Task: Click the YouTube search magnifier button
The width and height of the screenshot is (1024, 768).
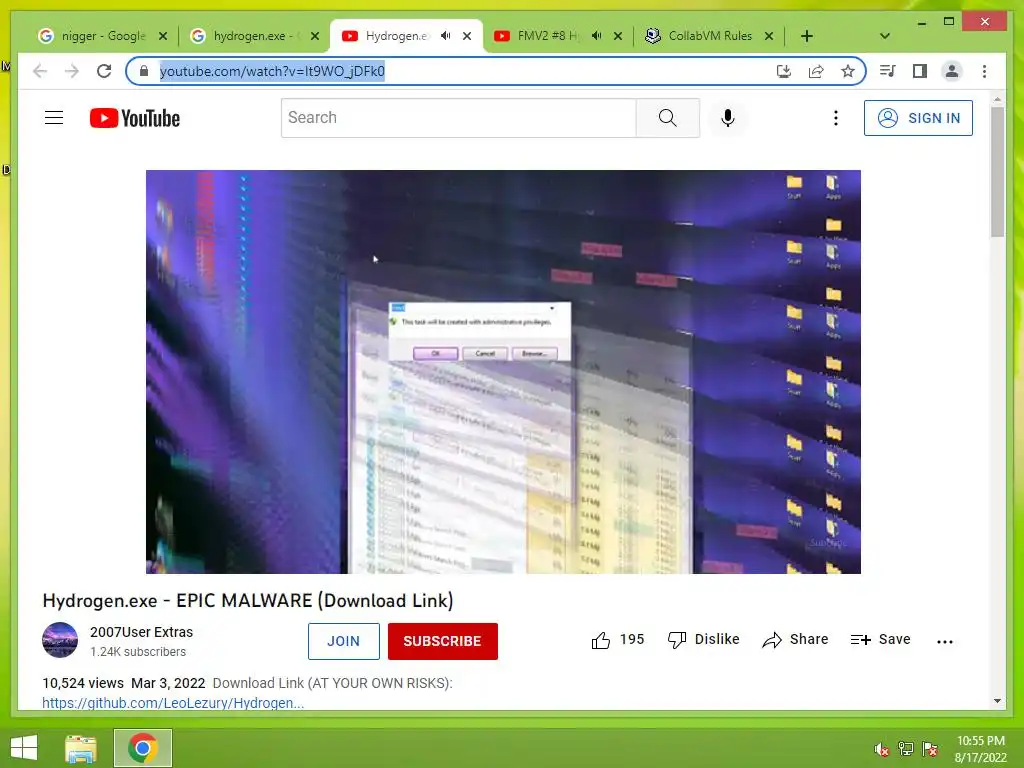Action: click(667, 118)
